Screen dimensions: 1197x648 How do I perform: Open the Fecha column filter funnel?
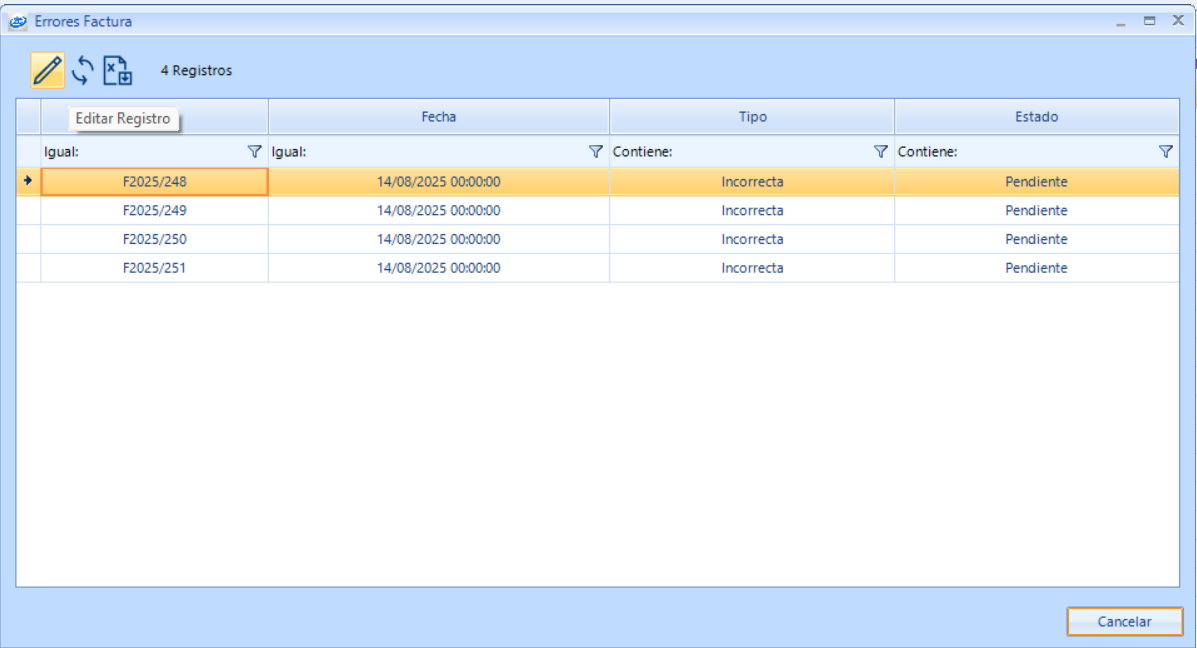click(x=596, y=152)
